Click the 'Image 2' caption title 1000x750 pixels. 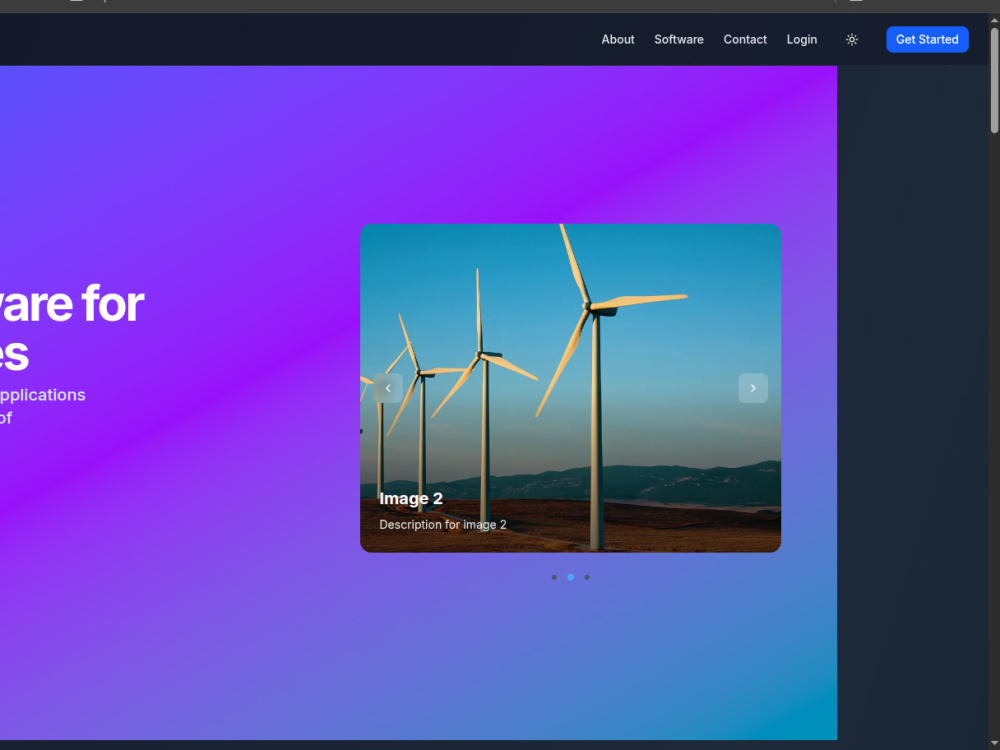point(411,499)
